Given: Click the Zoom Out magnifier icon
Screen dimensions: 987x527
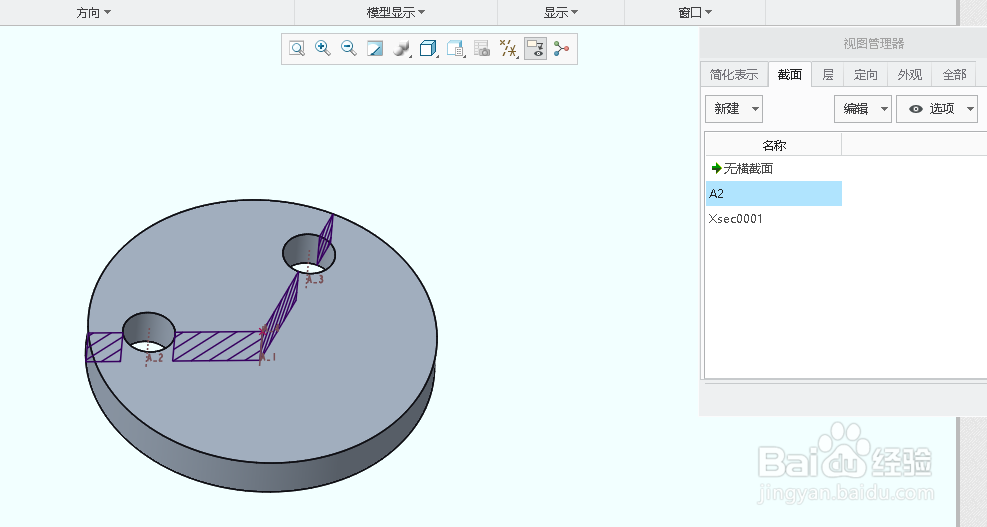Looking at the screenshot, I should 349,48.
